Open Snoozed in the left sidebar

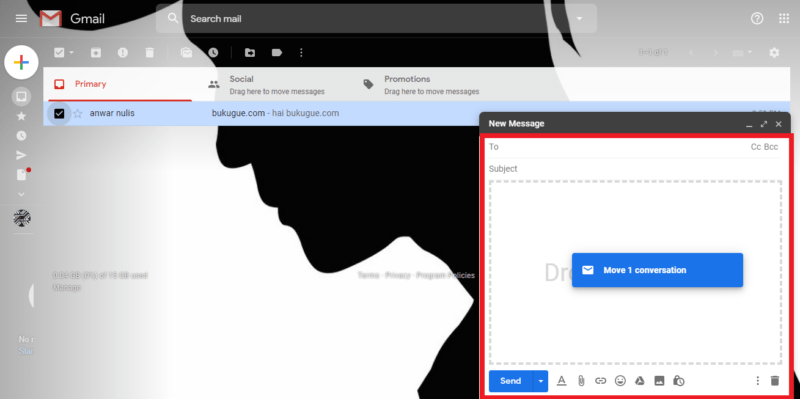pos(21,136)
